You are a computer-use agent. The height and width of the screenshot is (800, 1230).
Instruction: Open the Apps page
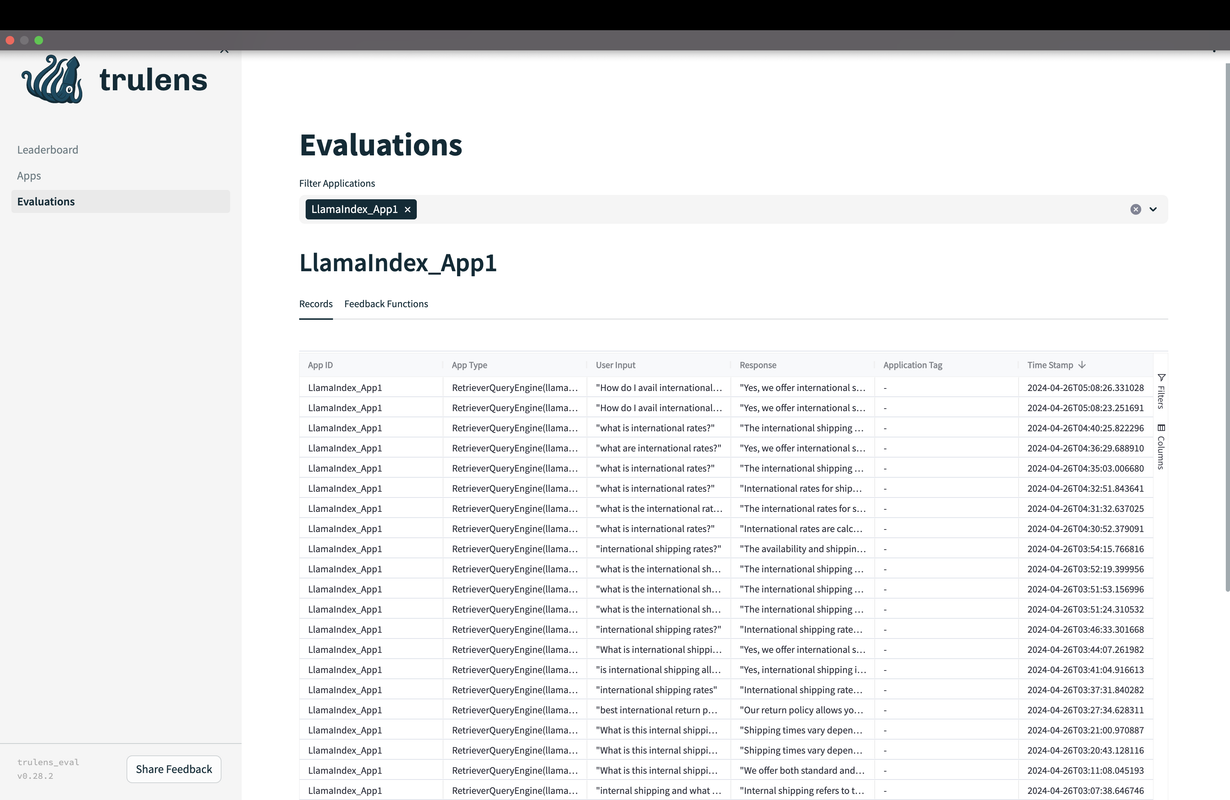point(29,176)
